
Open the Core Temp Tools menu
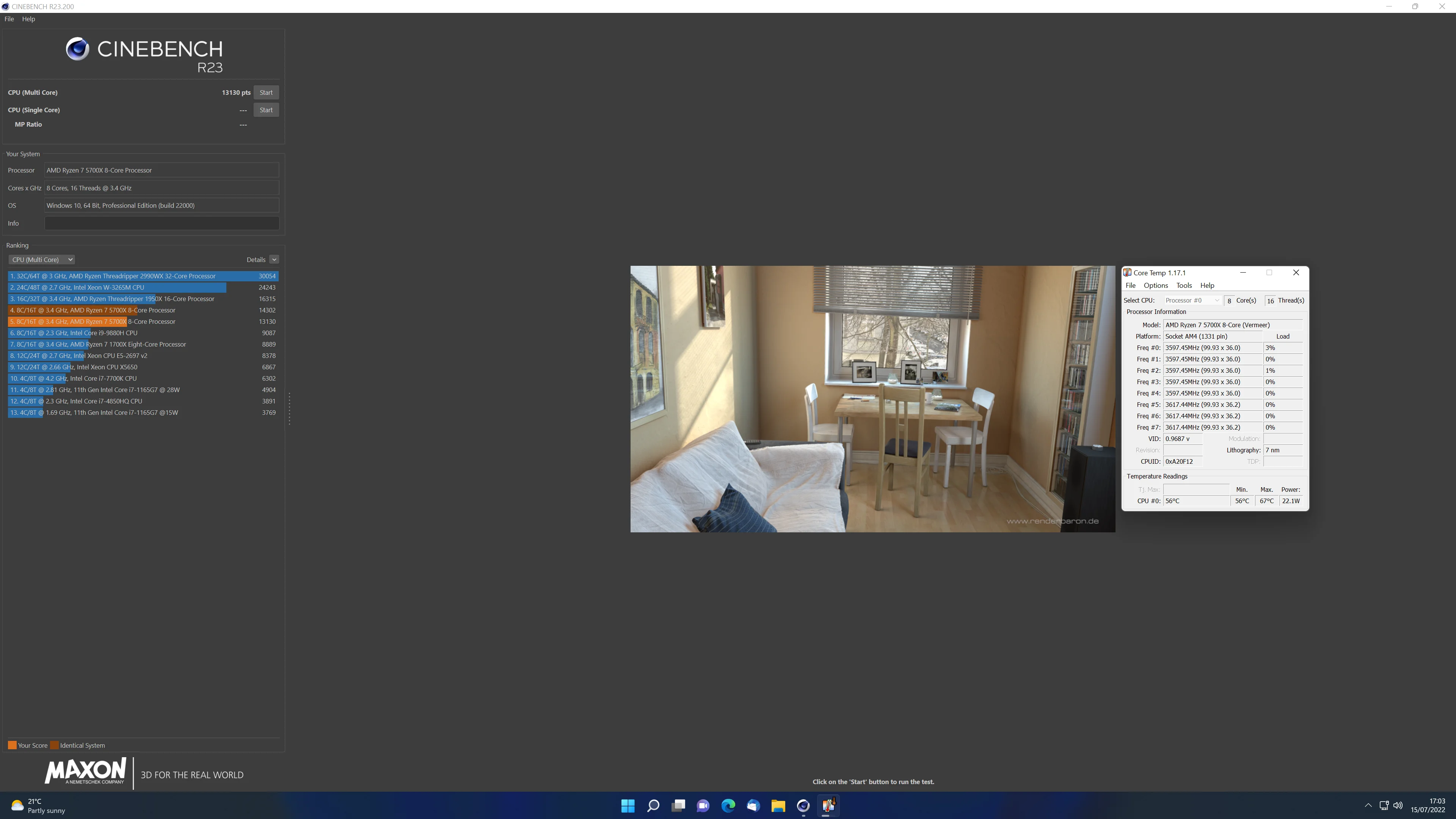click(x=1183, y=286)
